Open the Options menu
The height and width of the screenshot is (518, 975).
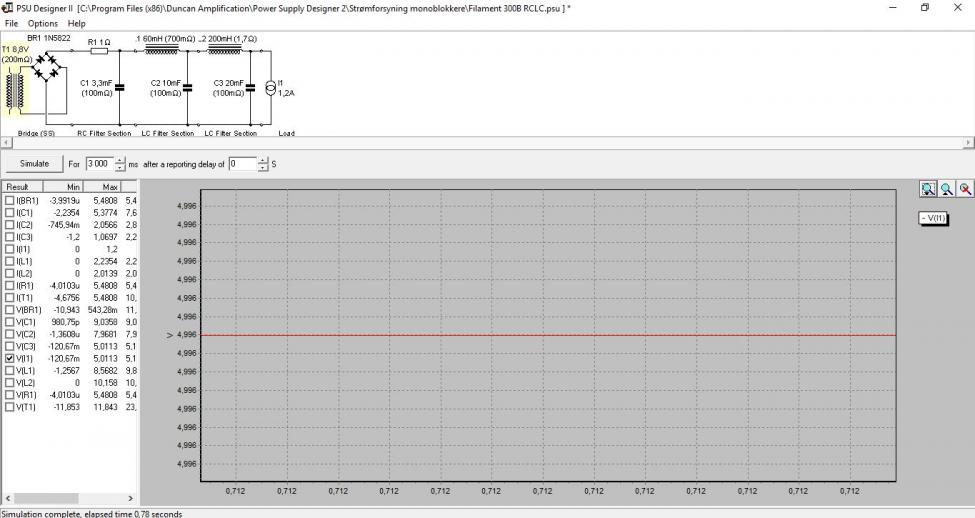pos(43,23)
